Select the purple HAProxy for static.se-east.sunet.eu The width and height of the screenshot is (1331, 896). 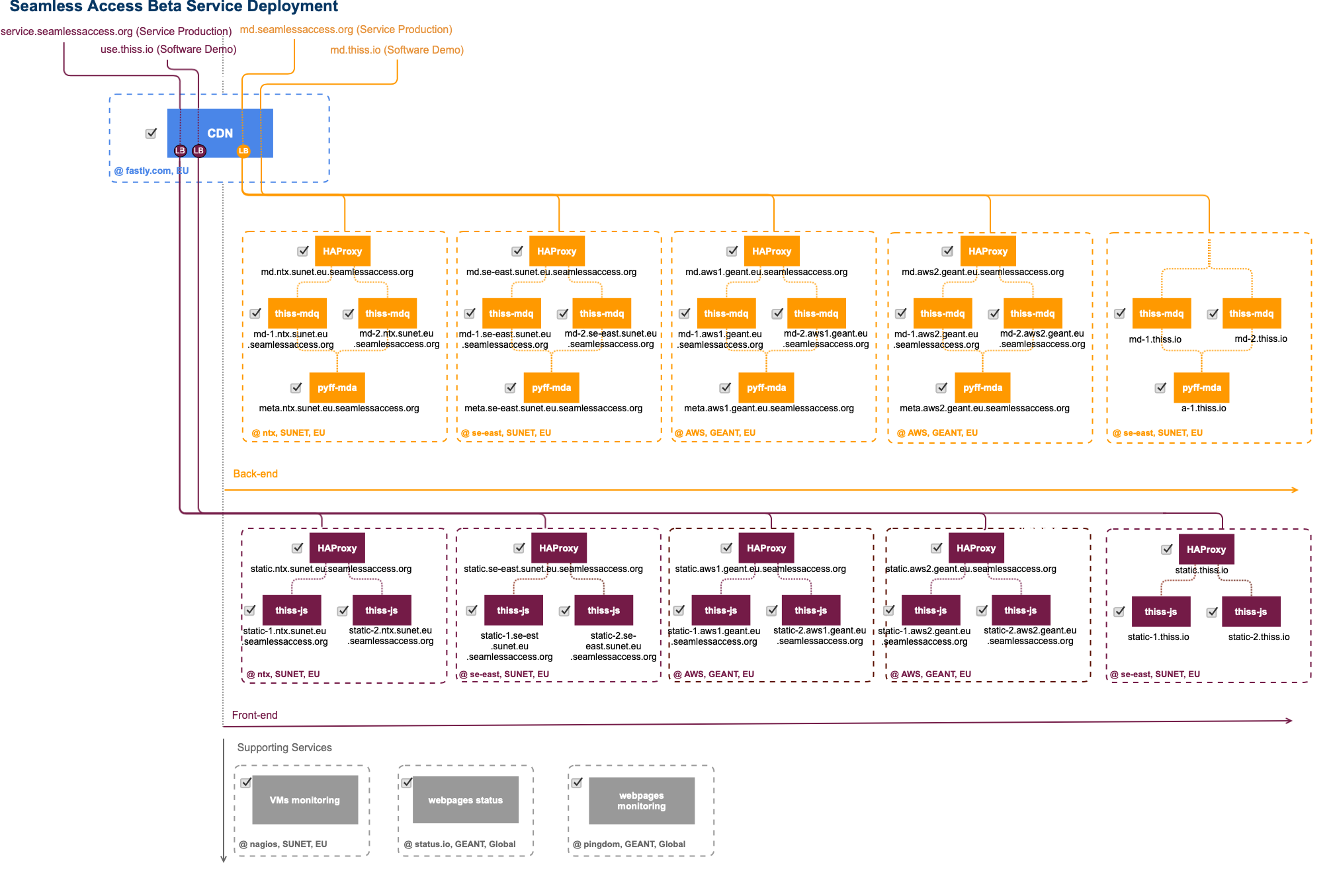(x=559, y=548)
